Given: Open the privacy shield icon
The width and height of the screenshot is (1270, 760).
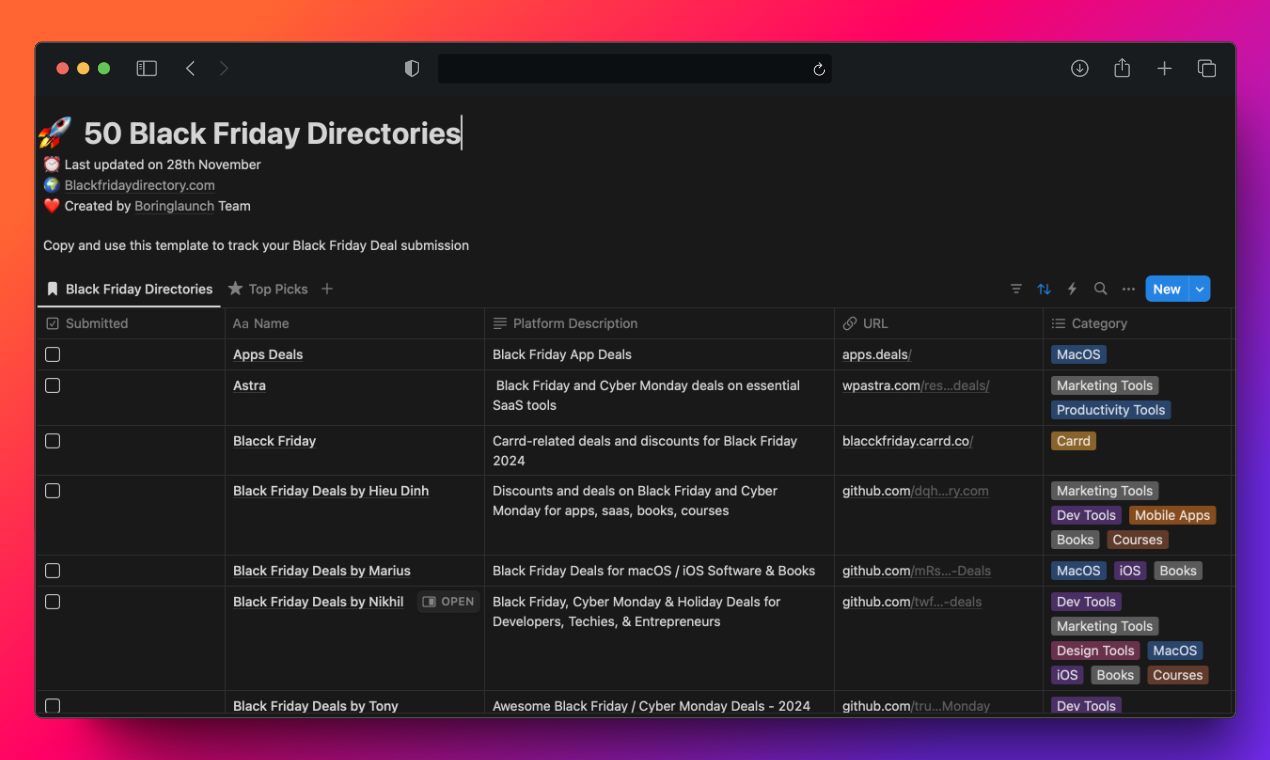Looking at the screenshot, I should [x=412, y=68].
